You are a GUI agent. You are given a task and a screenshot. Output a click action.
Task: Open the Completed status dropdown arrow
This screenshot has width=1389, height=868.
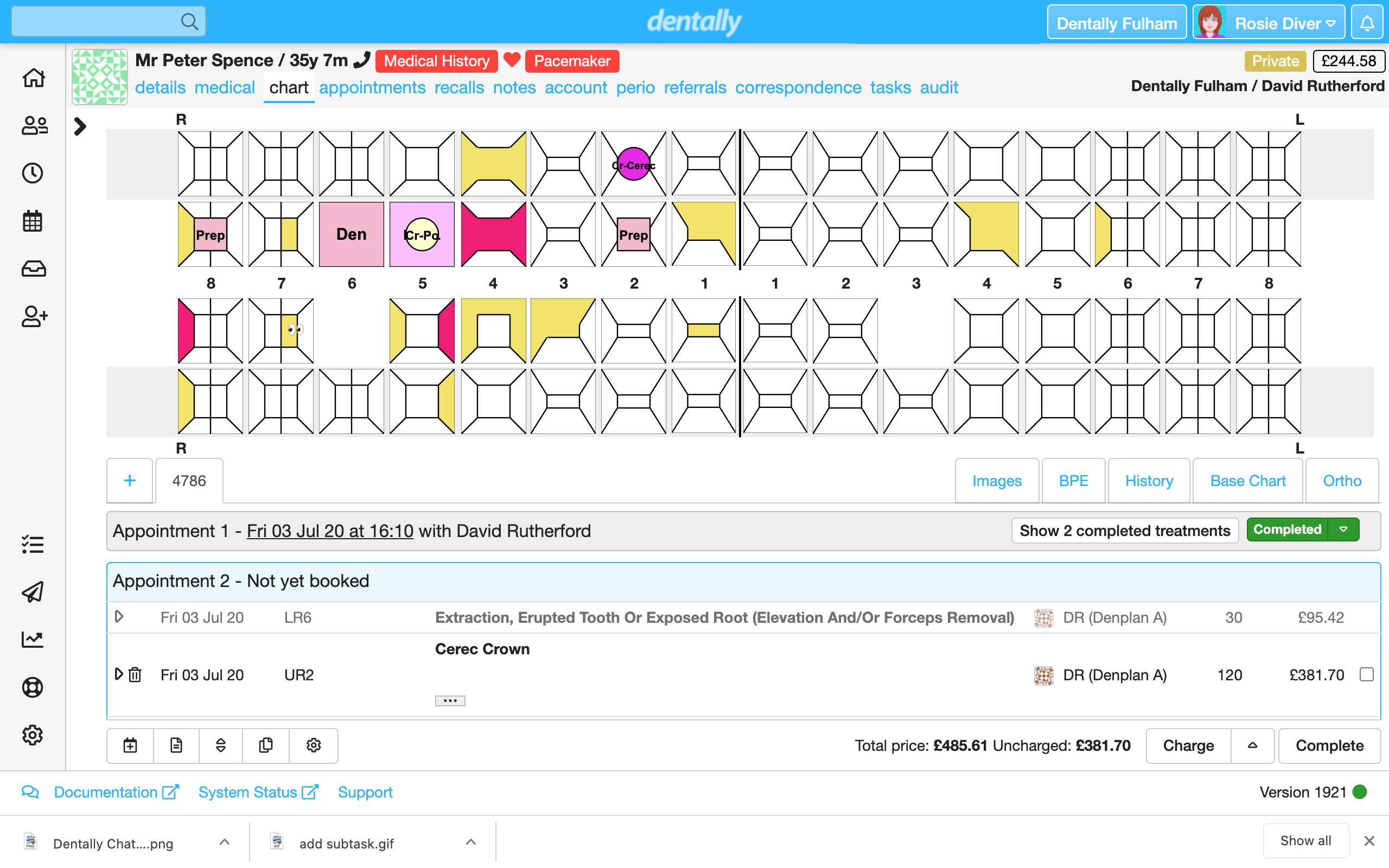click(x=1343, y=529)
